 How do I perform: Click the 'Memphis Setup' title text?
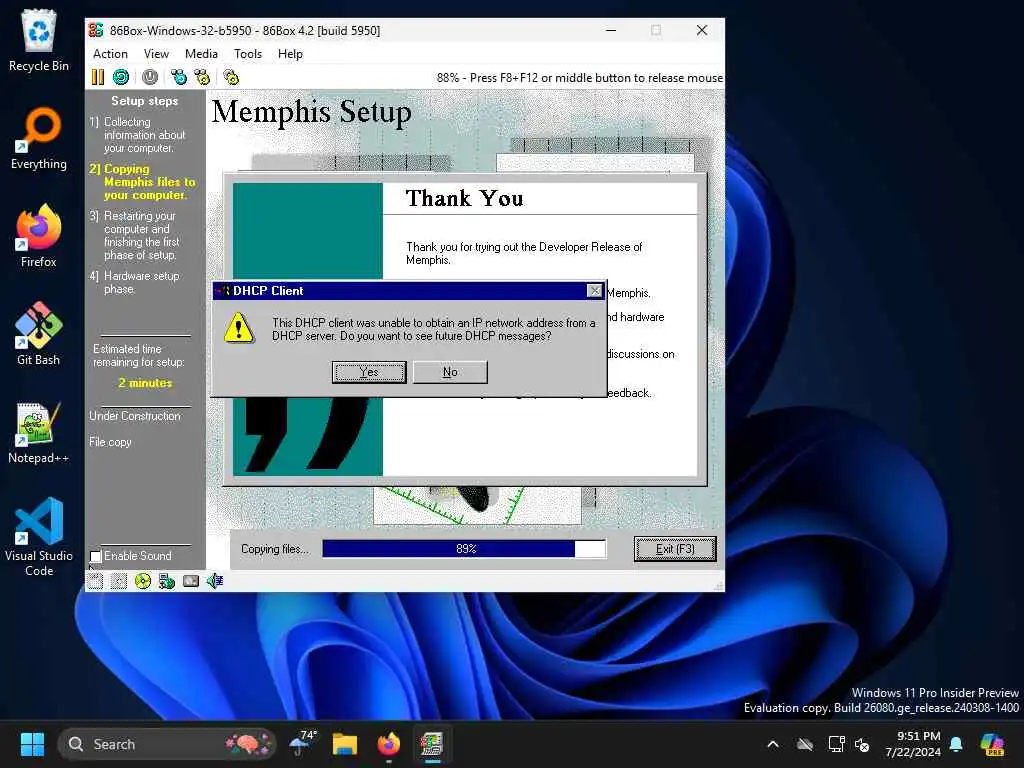tap(312, 112)
